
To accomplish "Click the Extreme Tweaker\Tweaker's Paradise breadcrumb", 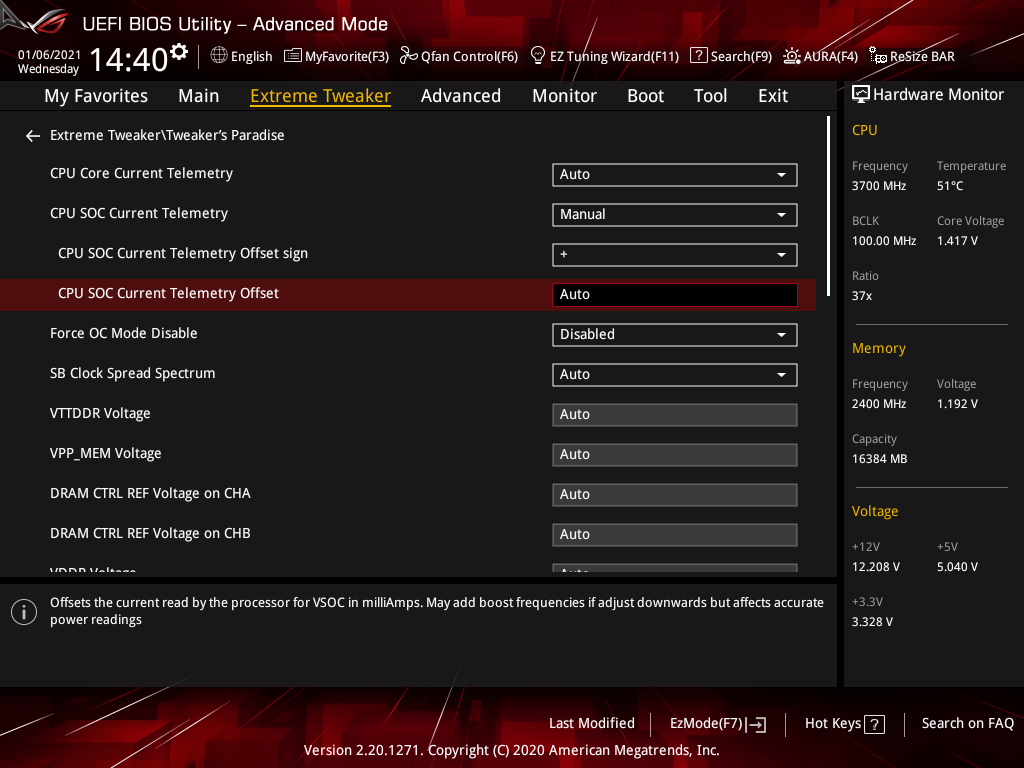I will coord(167,135).
